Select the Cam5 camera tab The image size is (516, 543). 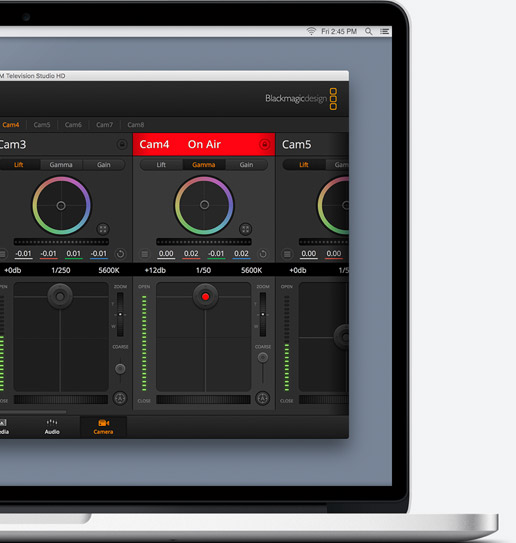coord(42,125)
